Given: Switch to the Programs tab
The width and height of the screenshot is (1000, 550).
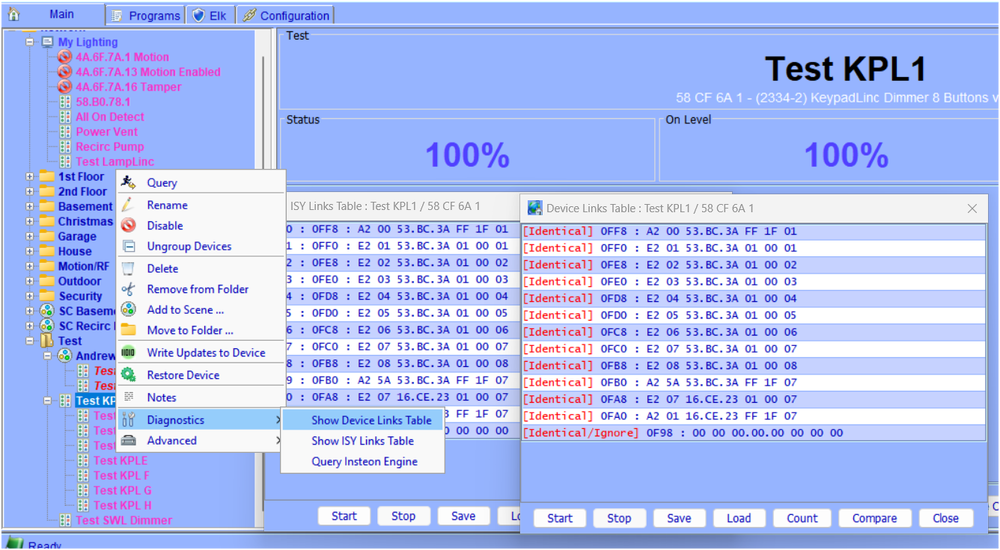Looking at the screenshot, I should [x=146, y=16].
